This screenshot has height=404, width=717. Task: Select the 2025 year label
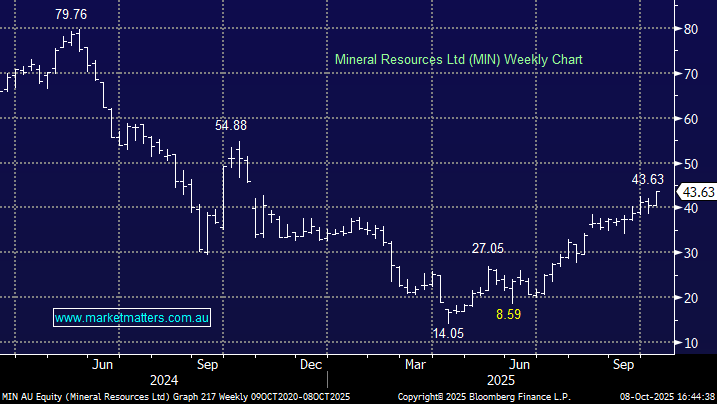501,380
